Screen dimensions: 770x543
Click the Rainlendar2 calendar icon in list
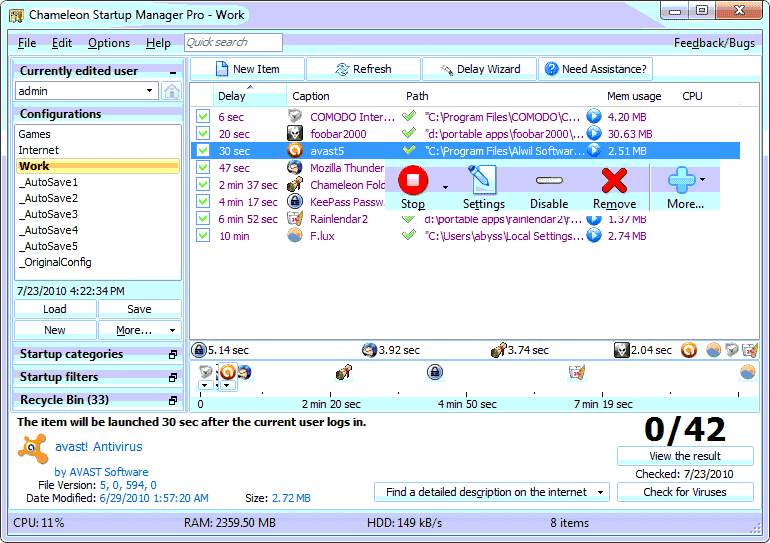295,218
